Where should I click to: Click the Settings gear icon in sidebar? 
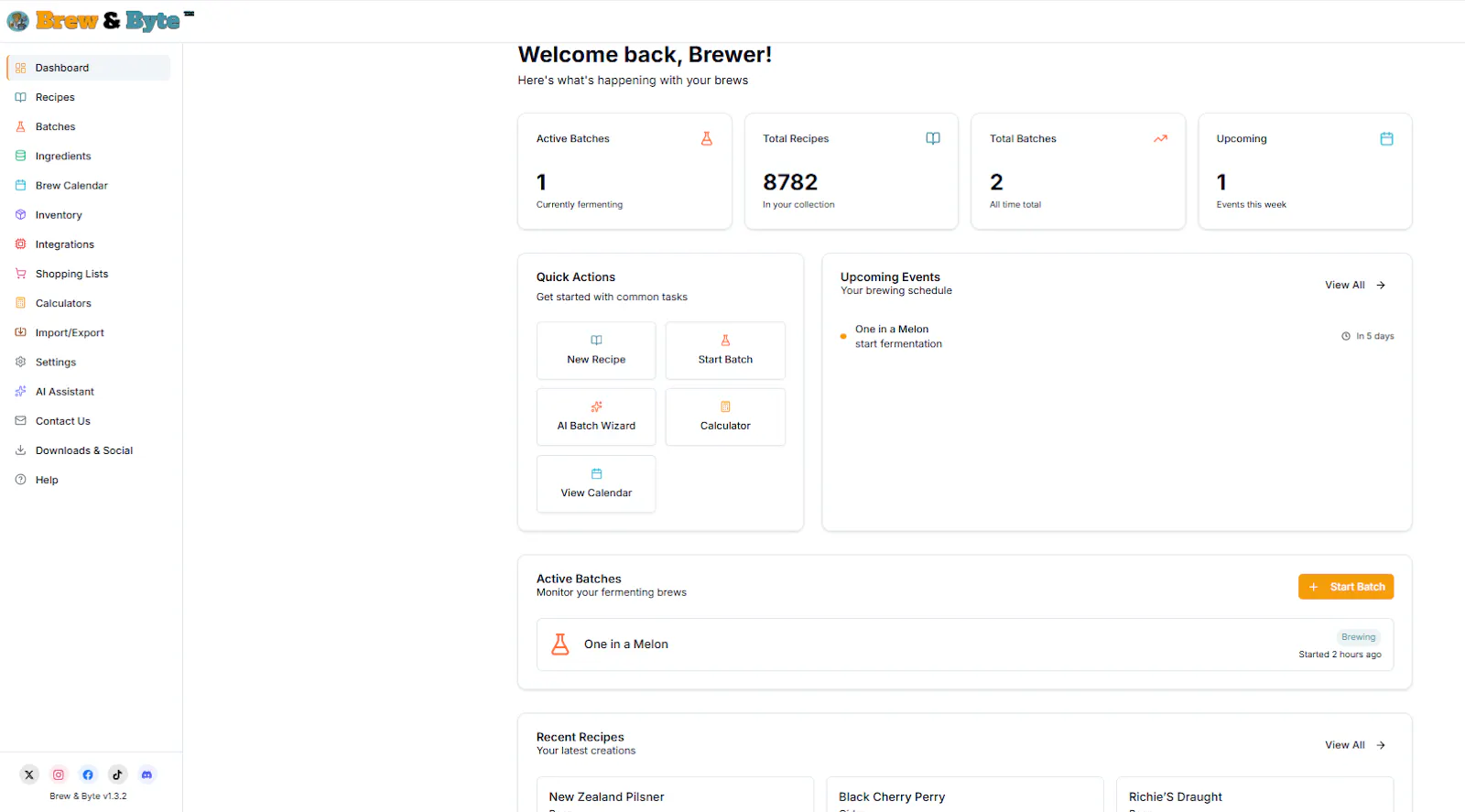click(20, 362)
